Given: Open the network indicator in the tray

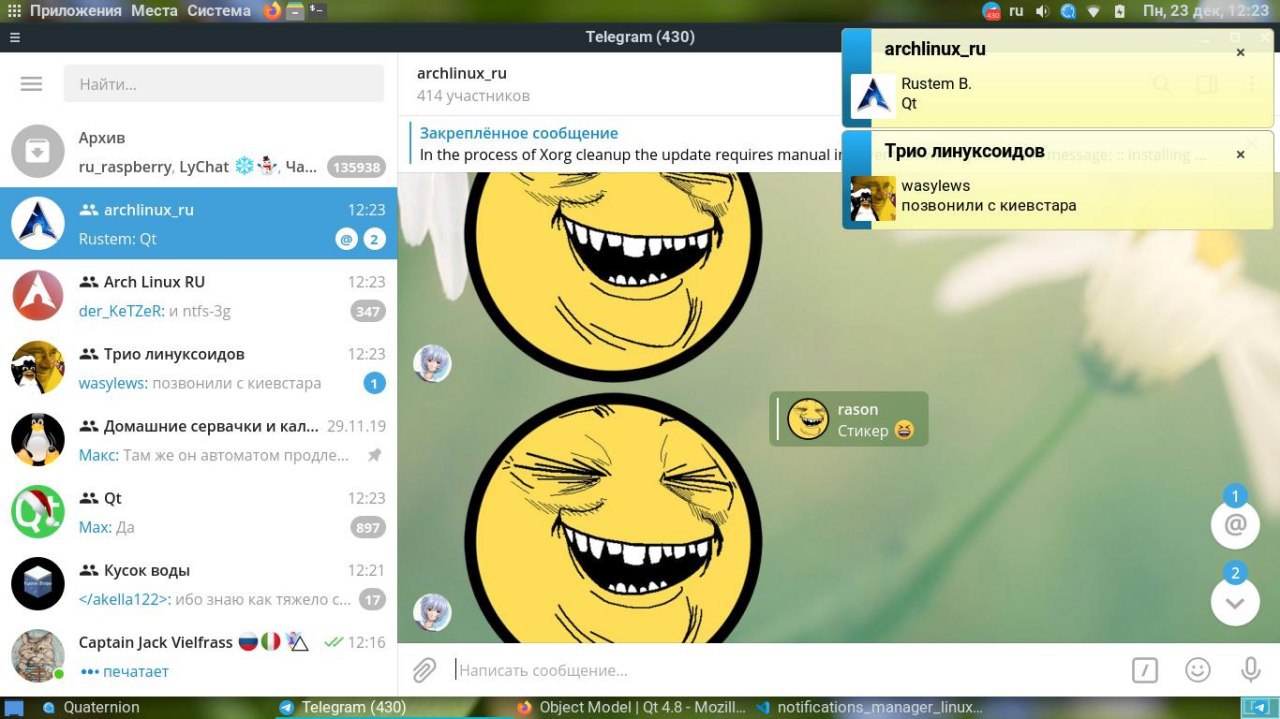Looking at the screenshot, I should [x=1094, y=11].
